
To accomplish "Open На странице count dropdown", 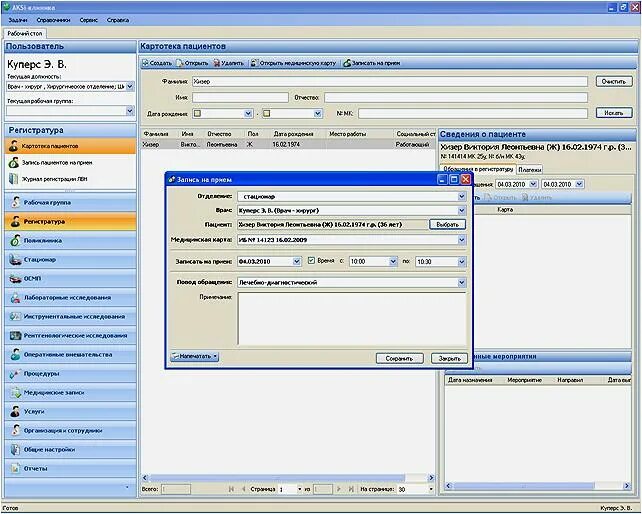I will (x=431, y=489).
